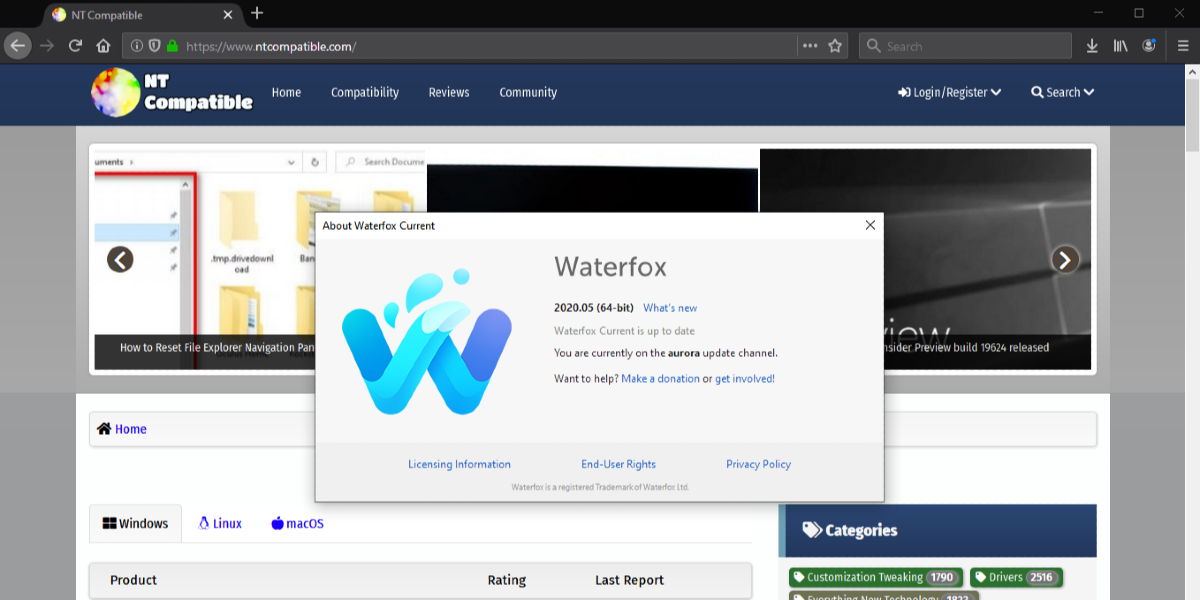Switch to the Linux tab

click(x=220, y=523)
